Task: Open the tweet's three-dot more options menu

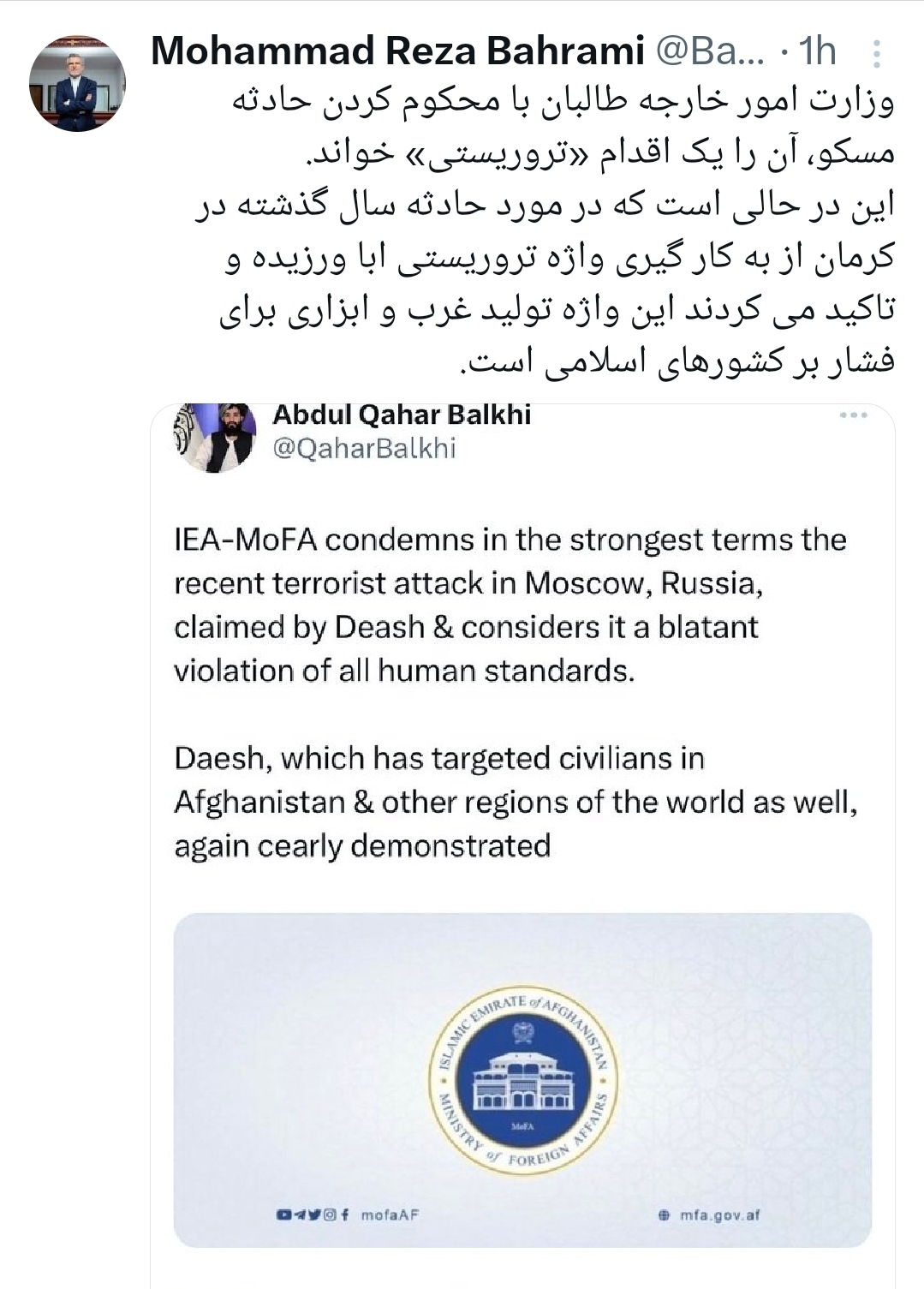Action: click(x=876, y=54)
